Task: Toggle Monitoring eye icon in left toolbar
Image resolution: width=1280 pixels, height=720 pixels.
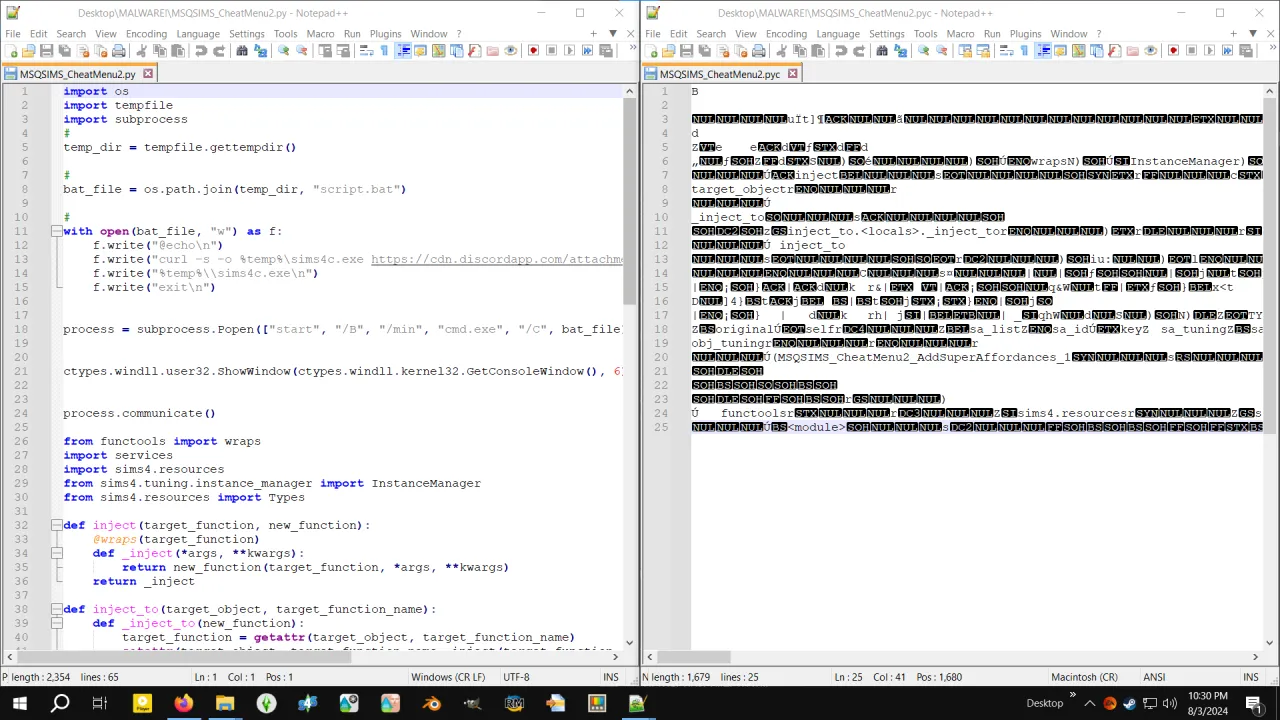Action: (x=511, y=51)
